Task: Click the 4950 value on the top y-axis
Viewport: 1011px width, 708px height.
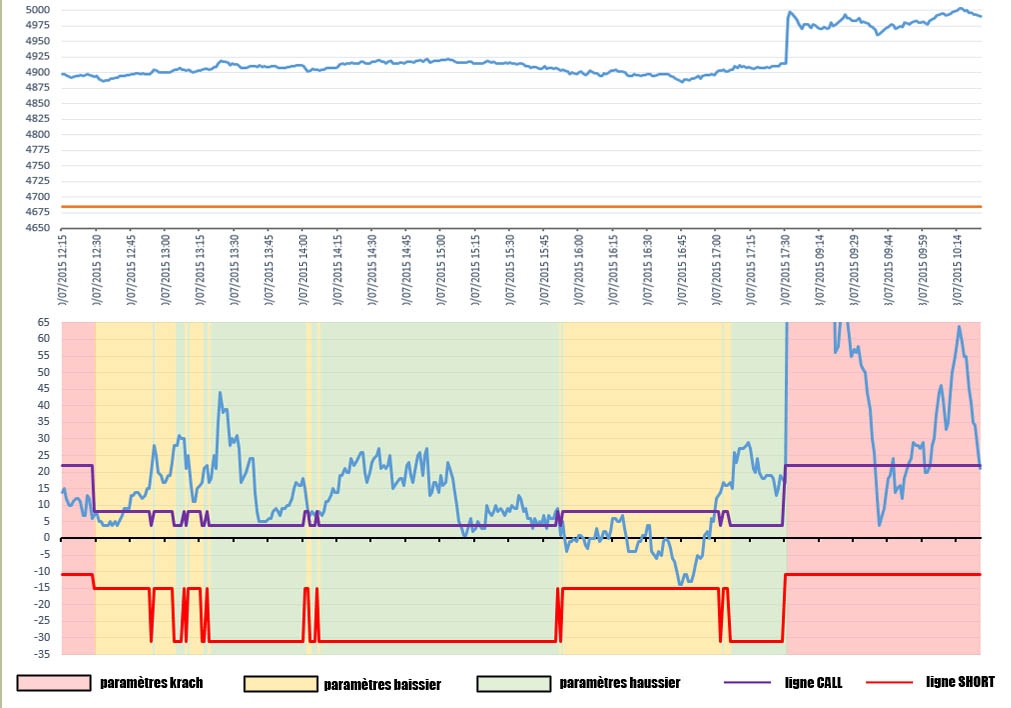Action: click(37, 41)
